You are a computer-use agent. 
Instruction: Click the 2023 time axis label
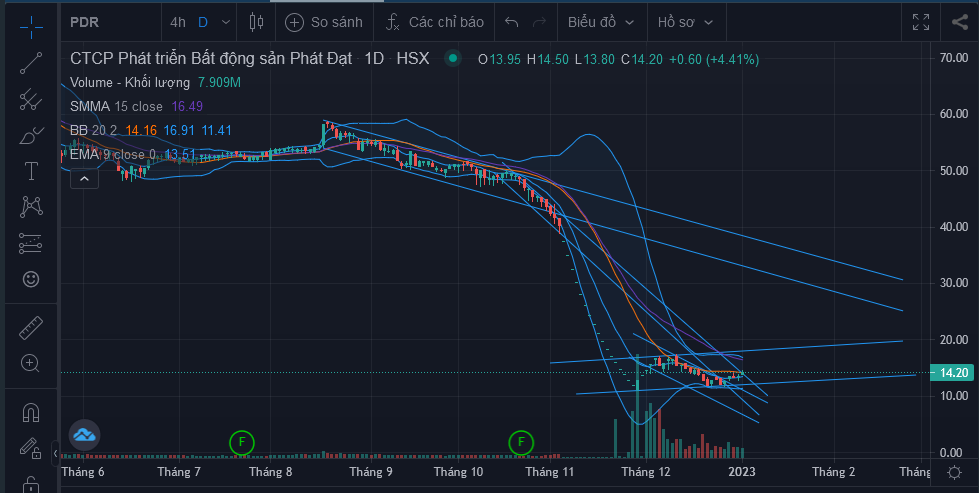click(742, 472)
